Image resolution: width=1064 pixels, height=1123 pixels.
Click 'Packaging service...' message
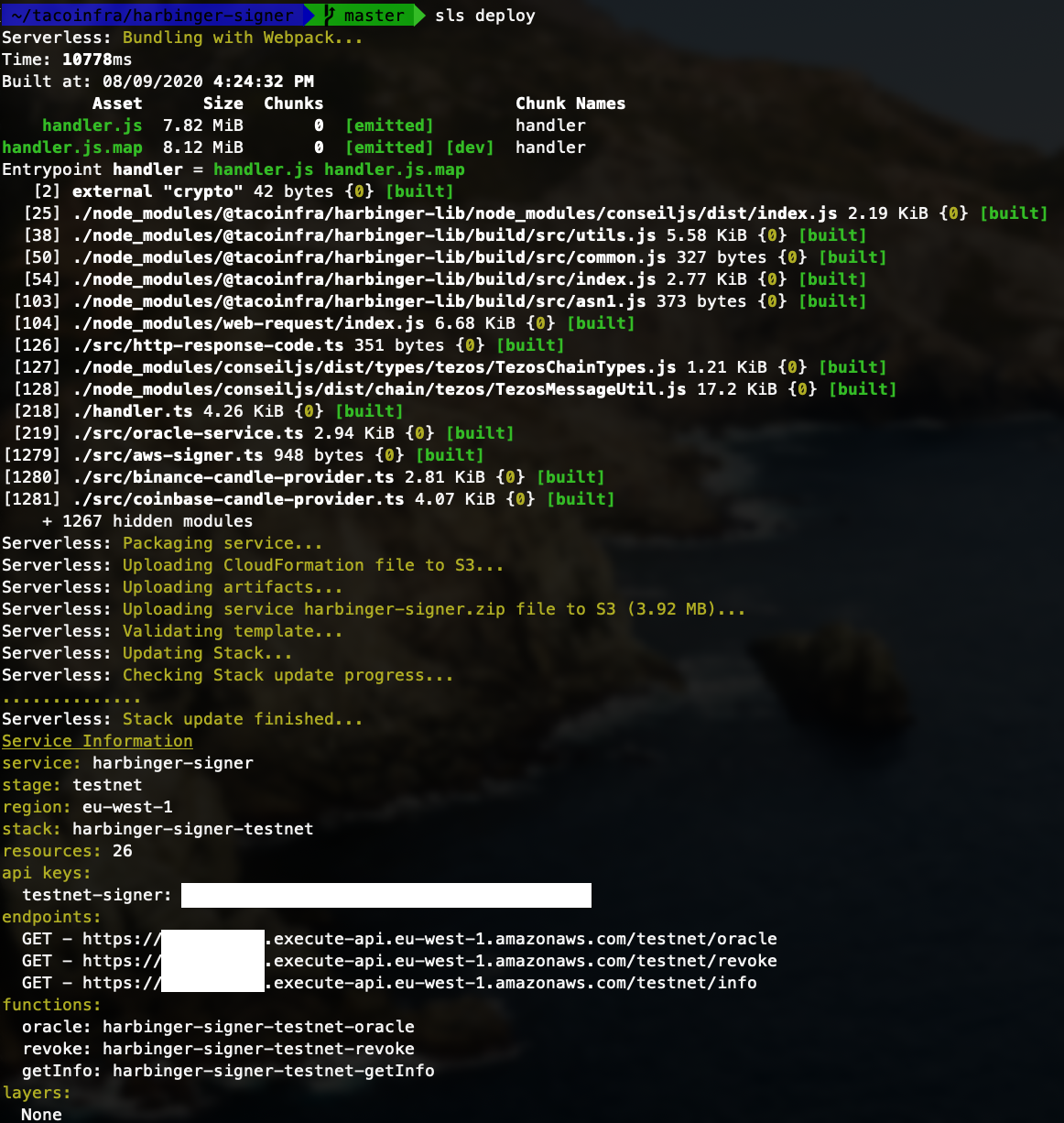(x=223, y=543)
